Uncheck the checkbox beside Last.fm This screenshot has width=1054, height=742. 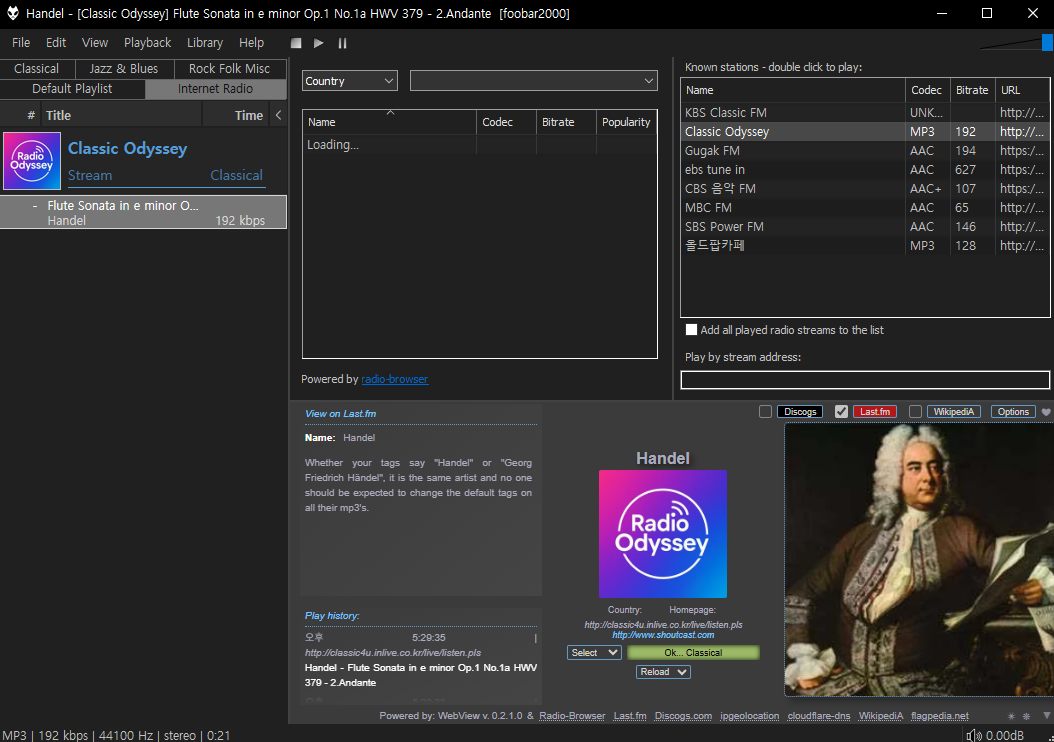841,411
